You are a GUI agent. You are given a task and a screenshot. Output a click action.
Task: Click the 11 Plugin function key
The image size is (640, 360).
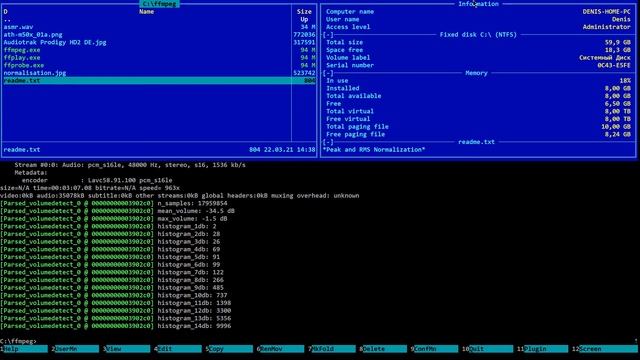pos(542,349)
